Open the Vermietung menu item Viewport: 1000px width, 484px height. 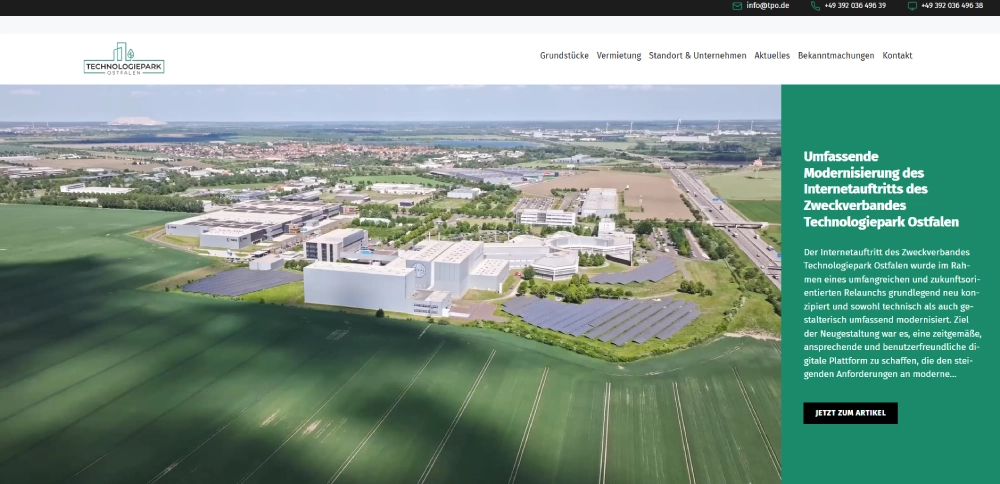point(619,55)
